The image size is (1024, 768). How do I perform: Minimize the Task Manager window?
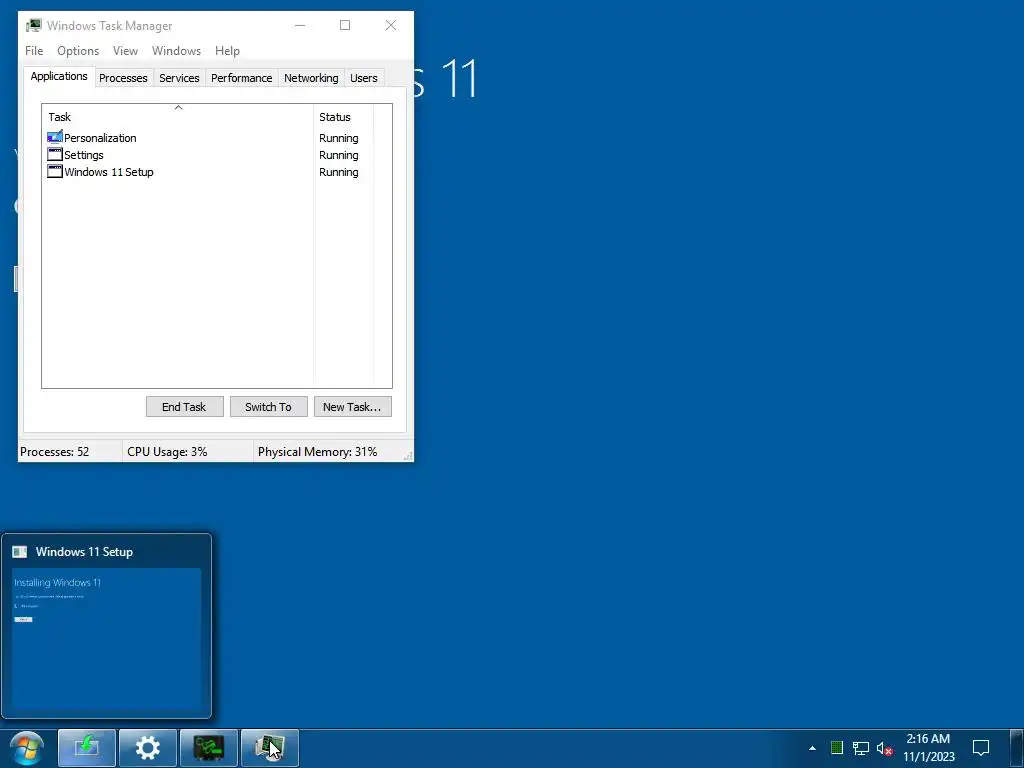click(300, 25)
